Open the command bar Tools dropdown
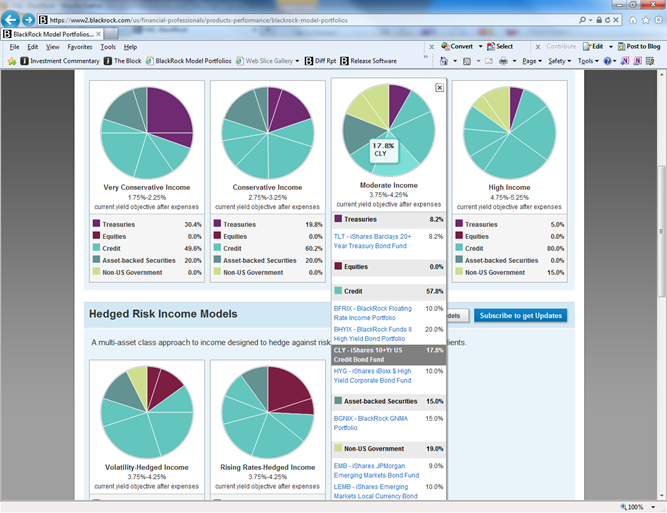This screenshot has height=513, width=667. (588, 61)
